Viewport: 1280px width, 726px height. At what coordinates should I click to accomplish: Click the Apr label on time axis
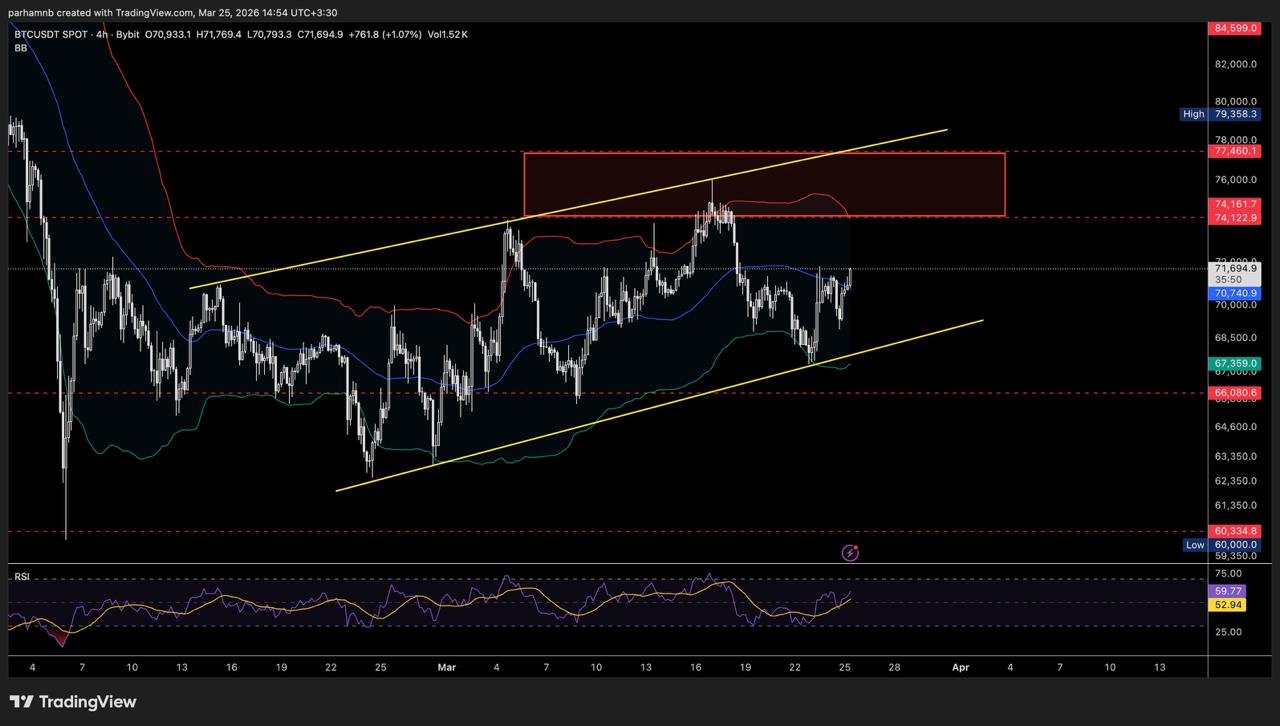pos(961,666)
